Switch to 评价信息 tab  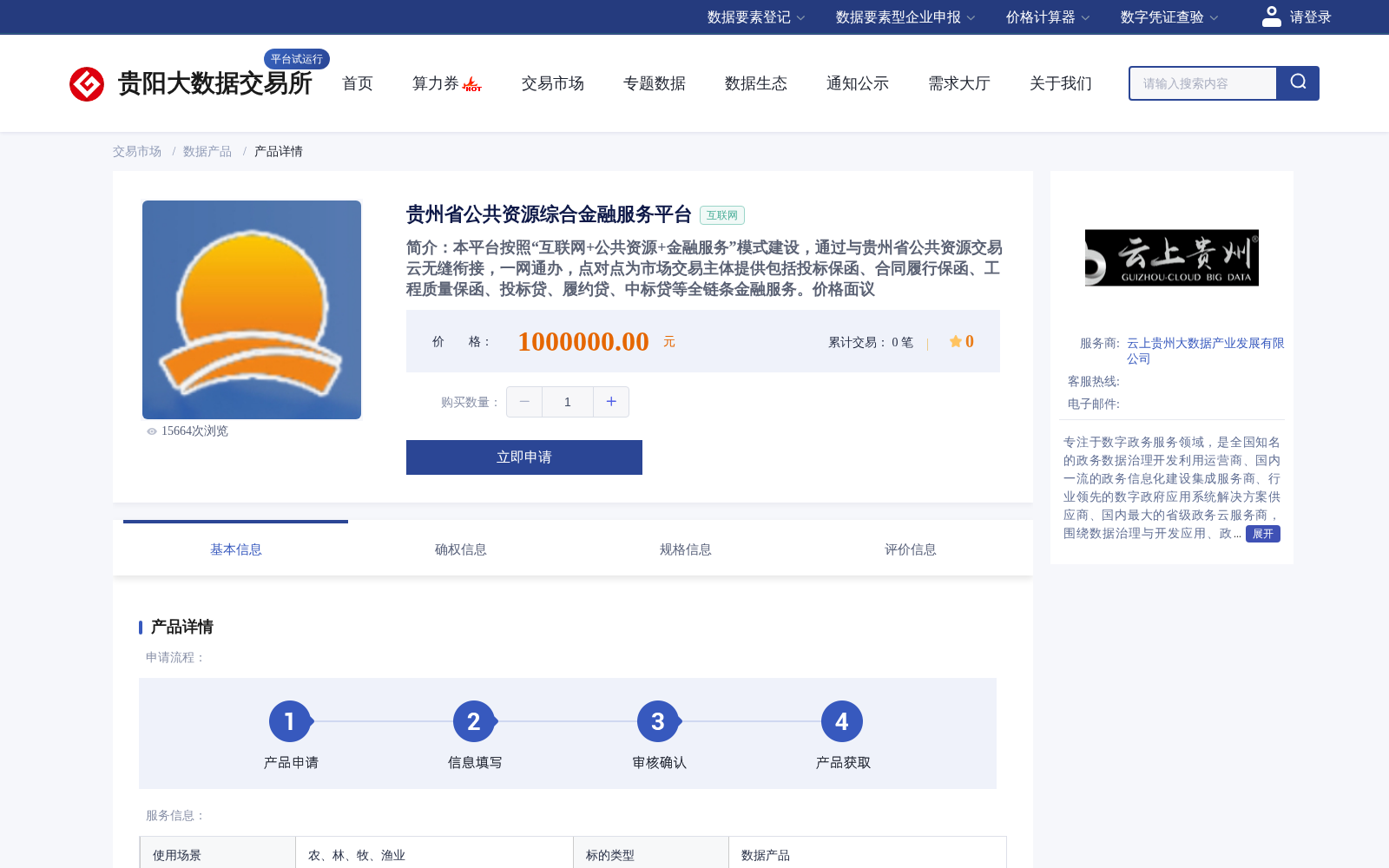coord(910,549)
